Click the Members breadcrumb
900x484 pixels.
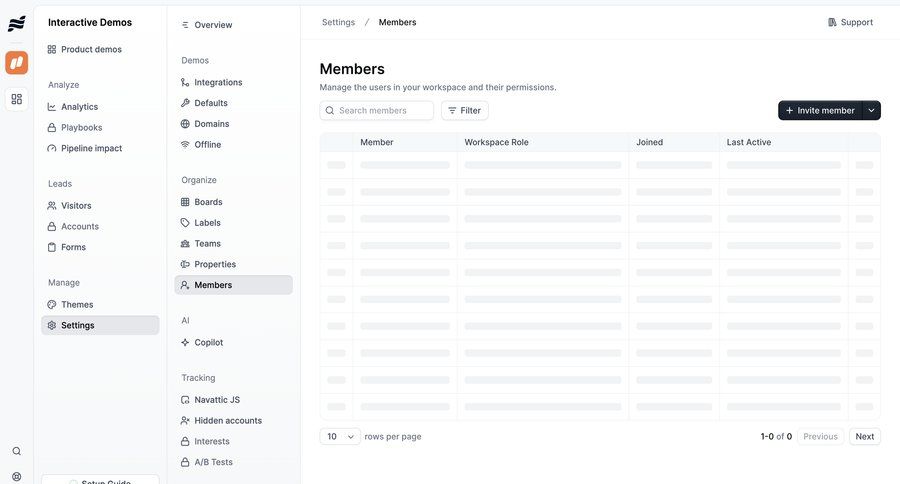397,22
